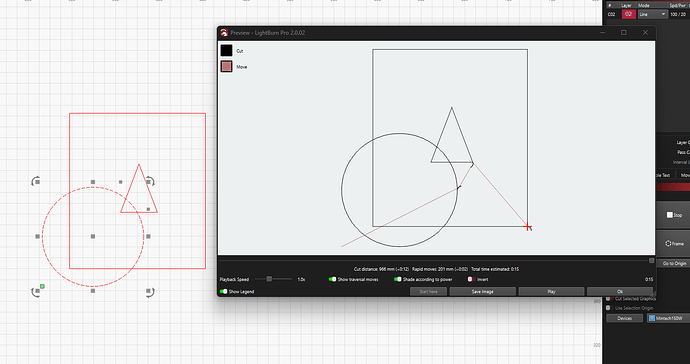Turn off the Show Legend toggle
The width and height of the screenshot is (690, 364).
(224, 291)
